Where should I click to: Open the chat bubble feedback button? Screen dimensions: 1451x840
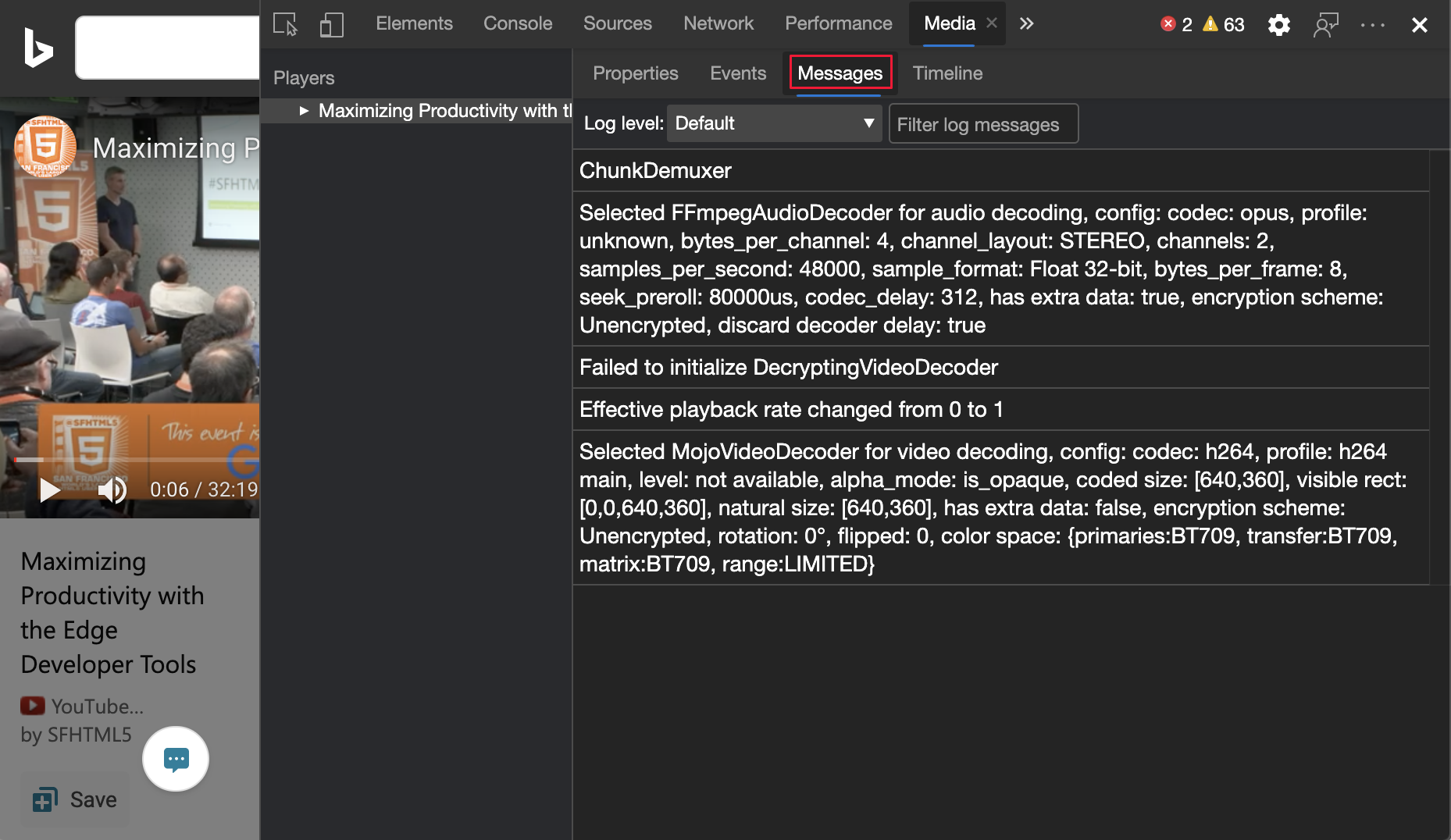pos(176,759)
